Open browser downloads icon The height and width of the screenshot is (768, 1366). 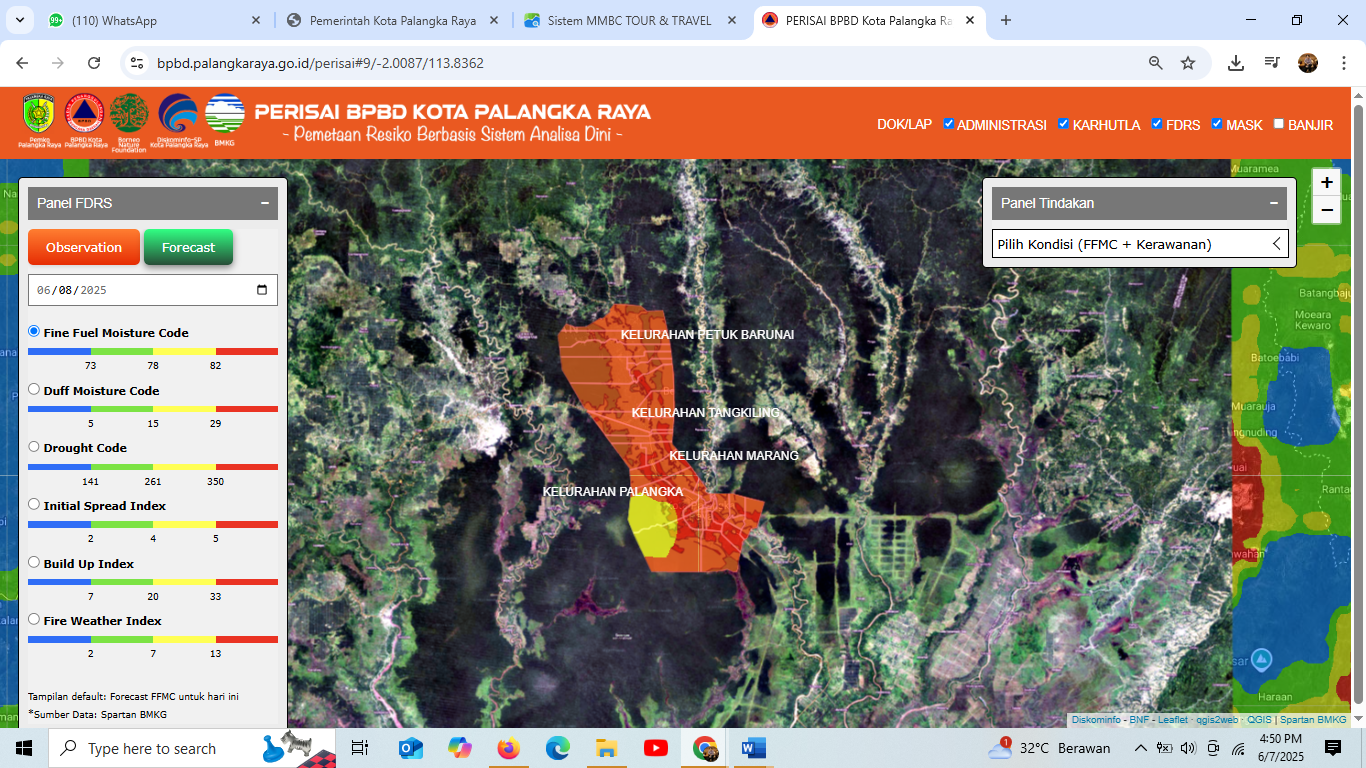tap(1236, 63)
